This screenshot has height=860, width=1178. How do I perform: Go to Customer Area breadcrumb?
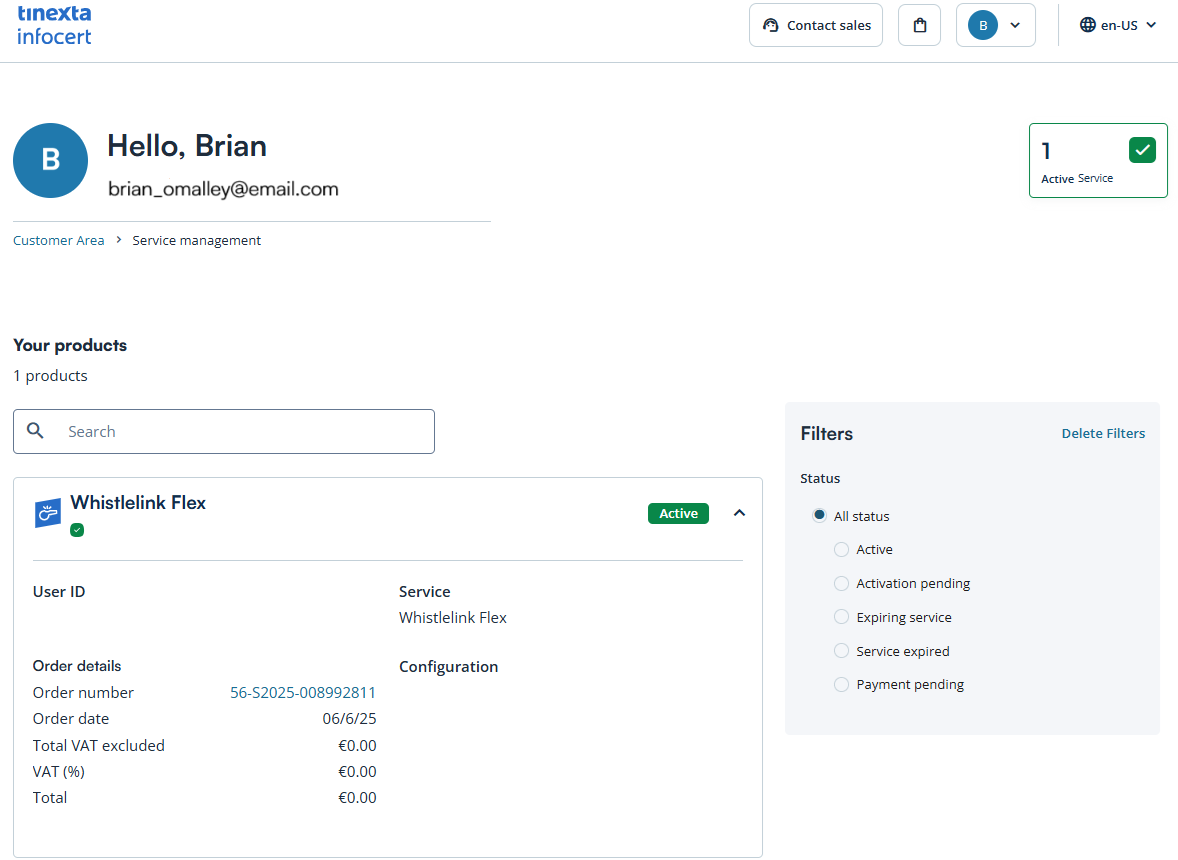click(x=59, y=240)
